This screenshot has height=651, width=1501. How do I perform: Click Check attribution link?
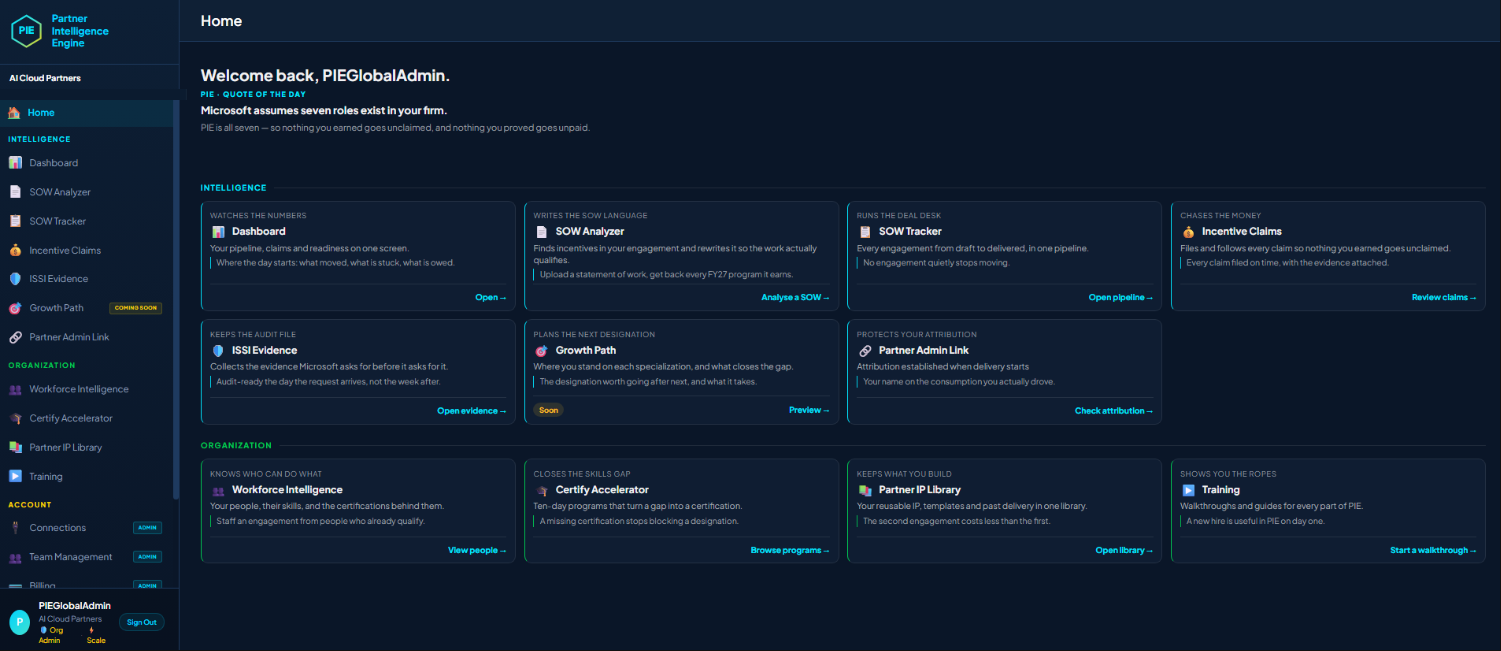(x=1114, y=411)
